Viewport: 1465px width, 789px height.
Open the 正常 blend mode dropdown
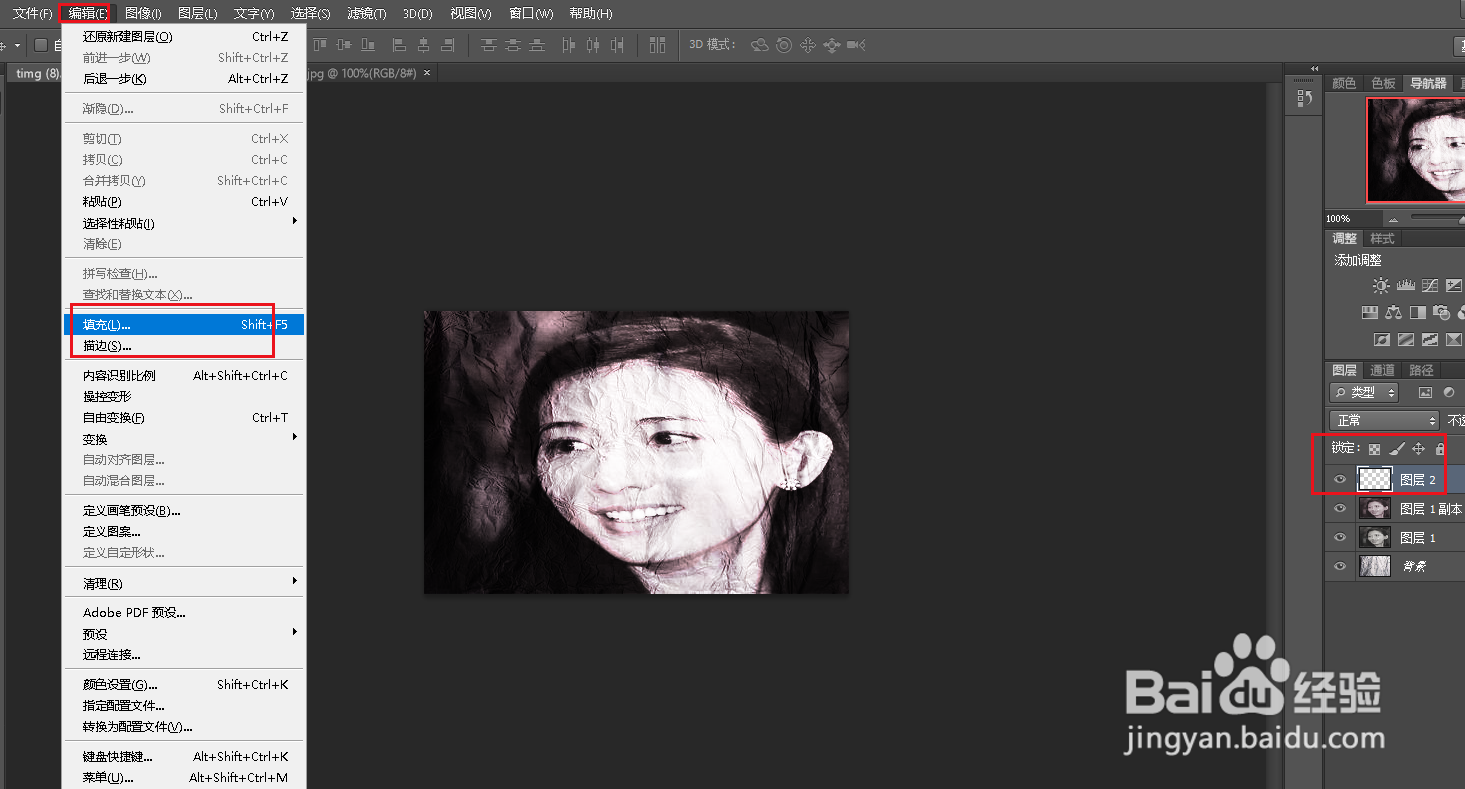(x=1383, y=421)
